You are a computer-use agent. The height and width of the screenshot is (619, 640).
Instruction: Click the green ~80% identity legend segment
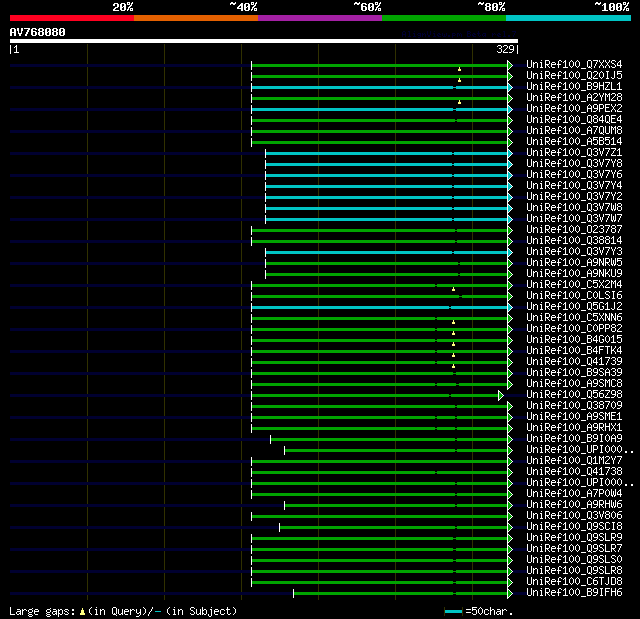pos(444,18)
